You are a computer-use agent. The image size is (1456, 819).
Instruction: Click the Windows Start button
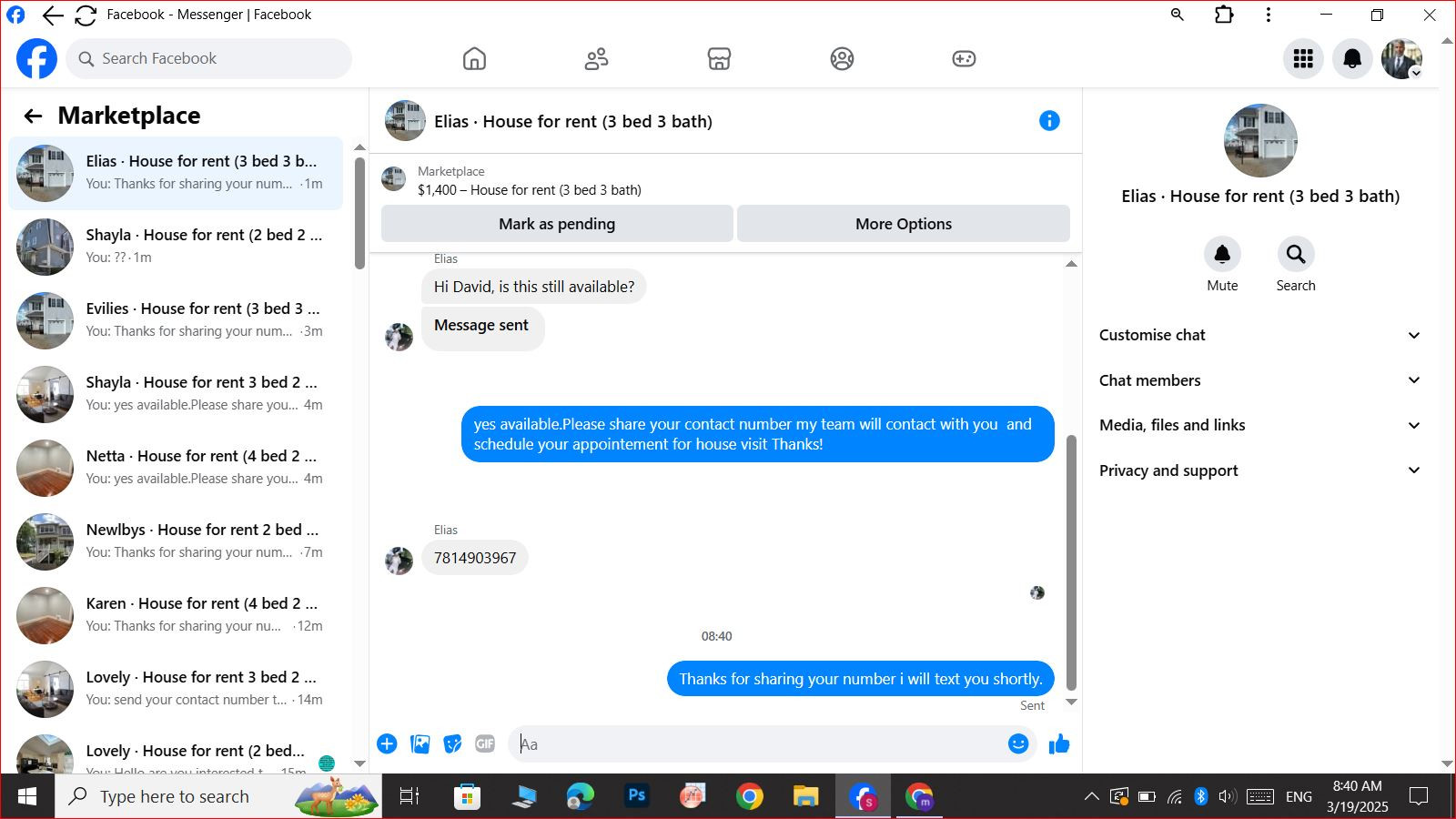coord(27,796)
